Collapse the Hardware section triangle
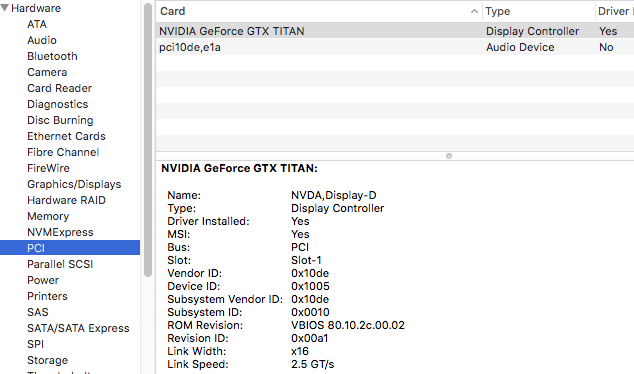 click(5, 8)
